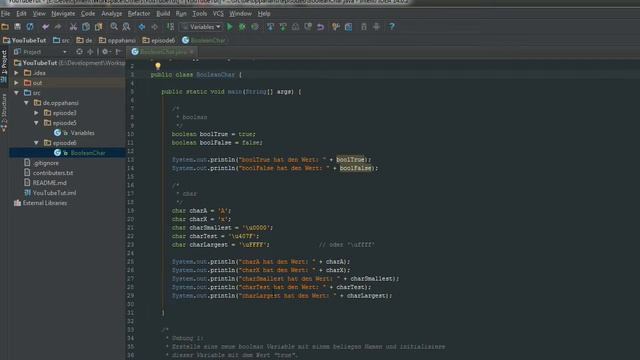Collapse the episode5 package

(x=36, y=123)
